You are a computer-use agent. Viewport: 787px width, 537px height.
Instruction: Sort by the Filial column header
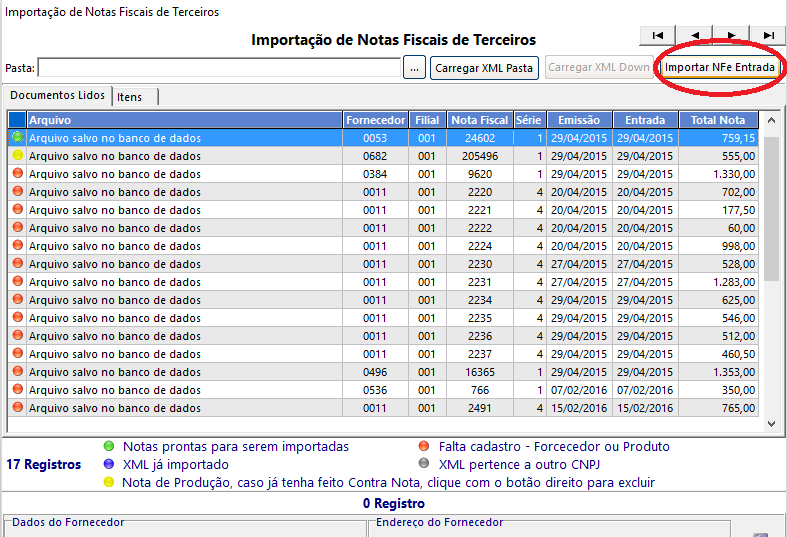[x=427, y=120]
